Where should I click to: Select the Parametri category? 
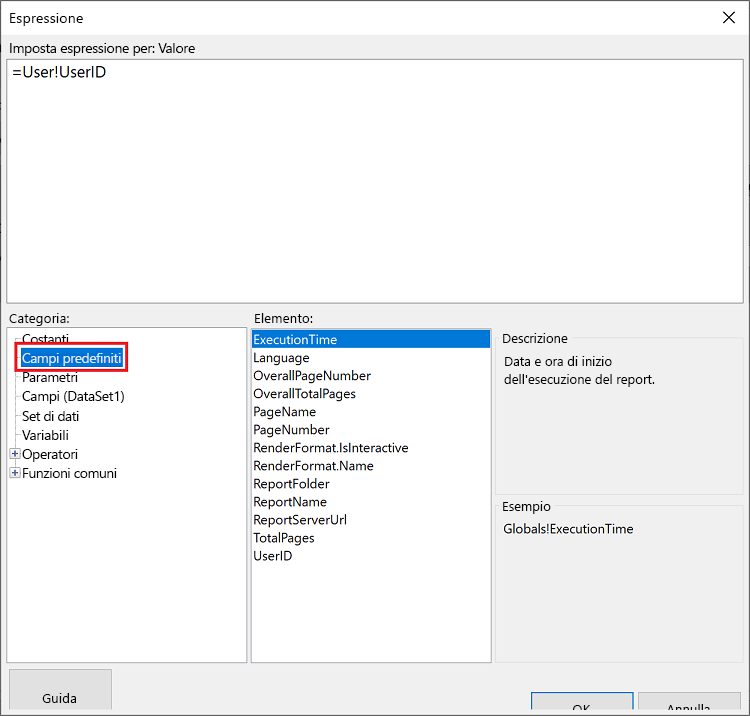(50, 377)
